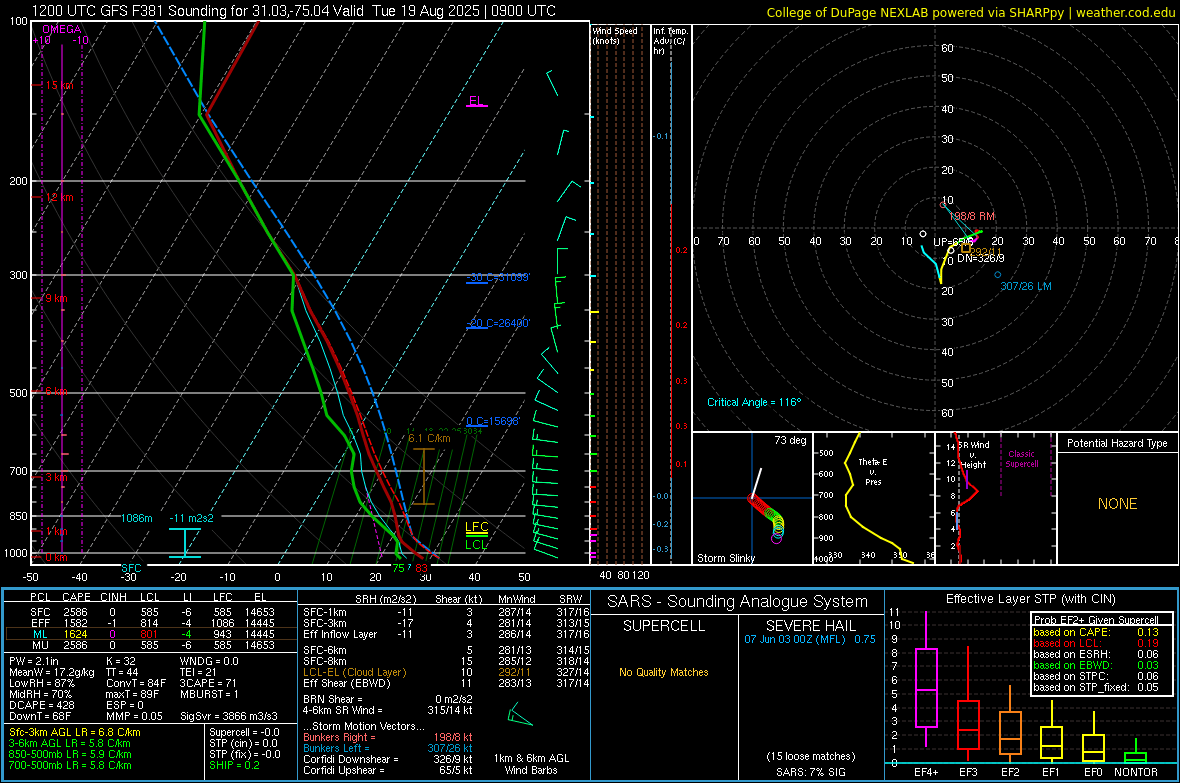Click the SFC-1km helicity row
The image size is (1180, 783).
pos(446,612)
